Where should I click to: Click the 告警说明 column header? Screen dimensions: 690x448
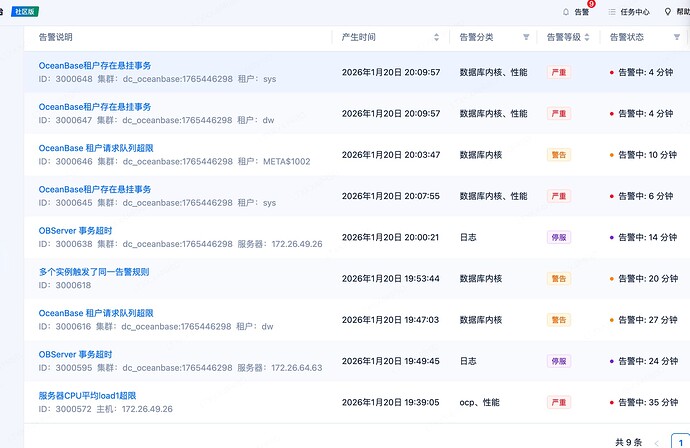[x=56, y=37]
